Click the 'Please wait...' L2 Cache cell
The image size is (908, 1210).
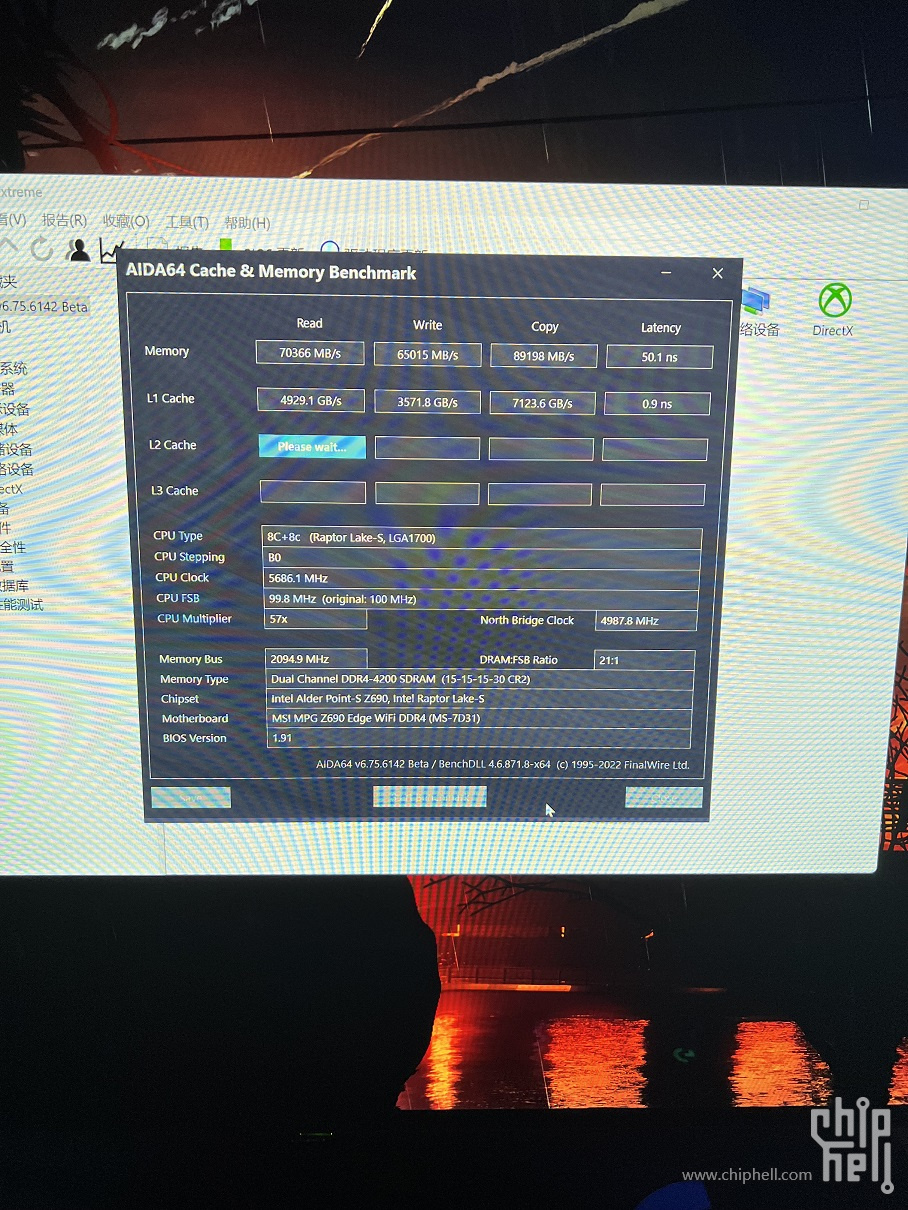pyautogui.click(x=312, y=447)
